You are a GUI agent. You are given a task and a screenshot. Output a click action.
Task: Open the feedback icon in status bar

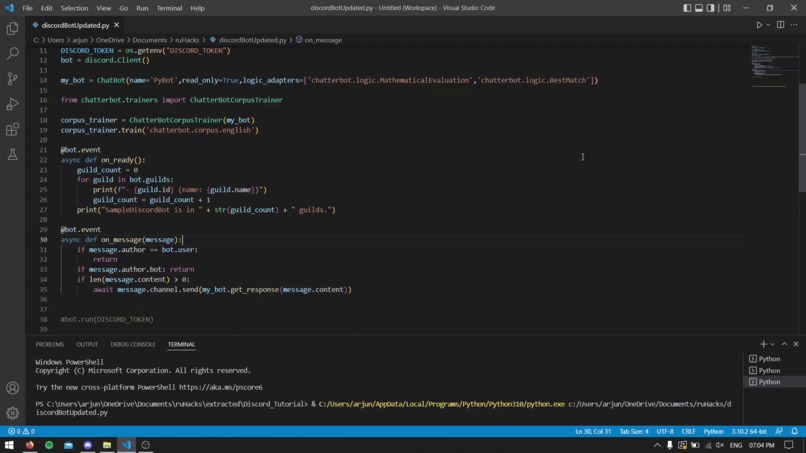tap(779, 431)
